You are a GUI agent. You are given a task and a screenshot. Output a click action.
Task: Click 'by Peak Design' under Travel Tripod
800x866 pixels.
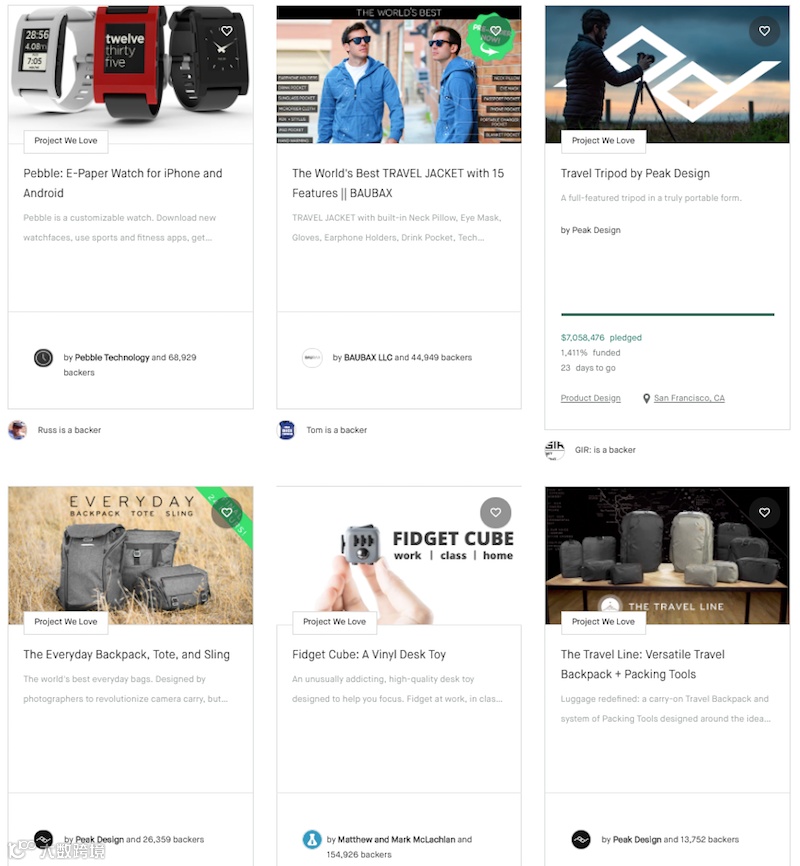(x=591, y=230)
